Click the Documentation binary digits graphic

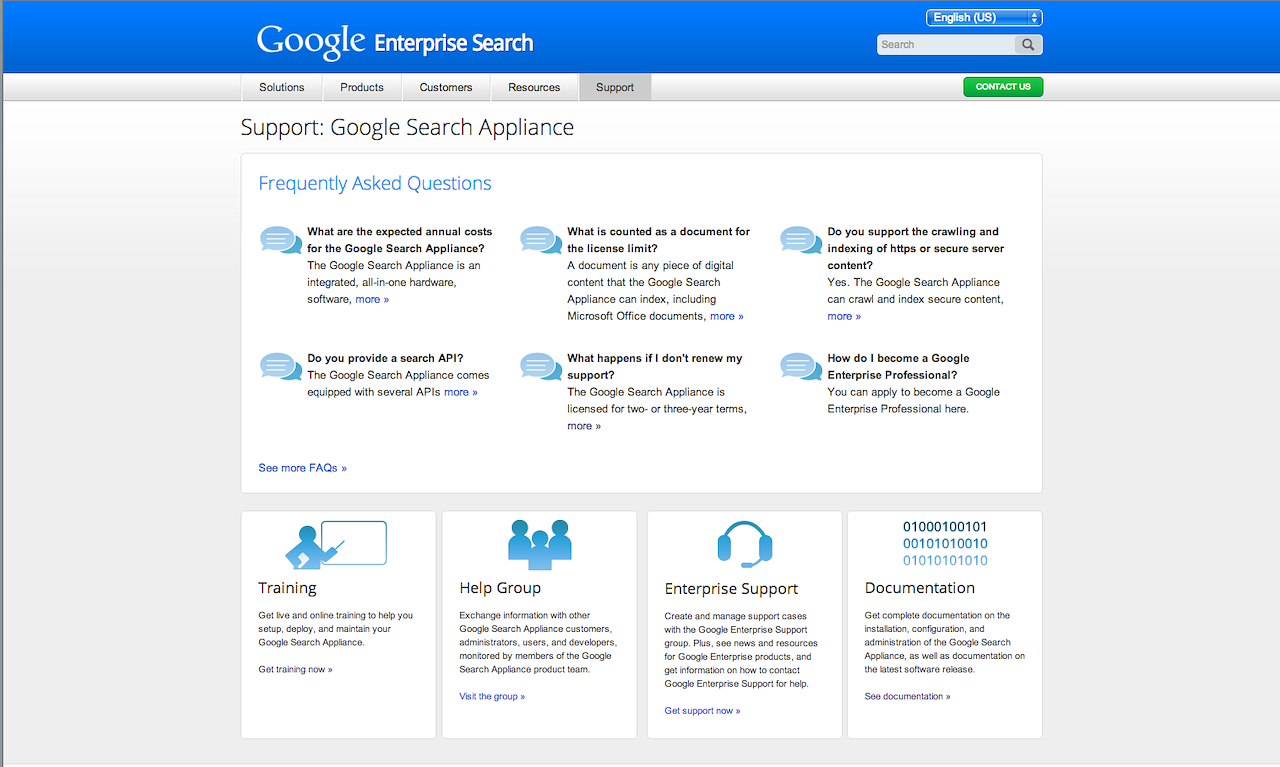click(x=945, y=544)
